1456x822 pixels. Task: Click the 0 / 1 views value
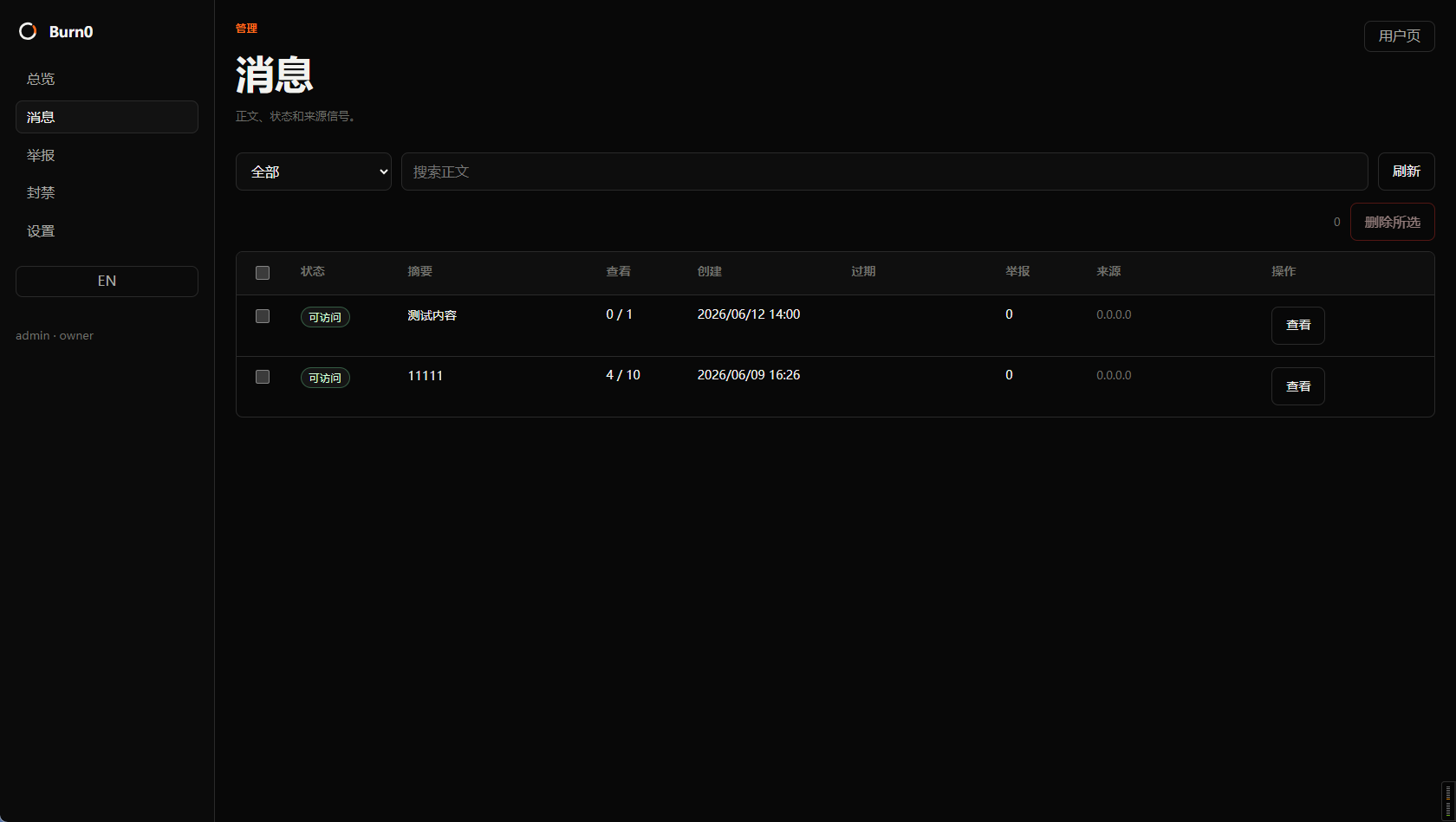tap(619, 314)
